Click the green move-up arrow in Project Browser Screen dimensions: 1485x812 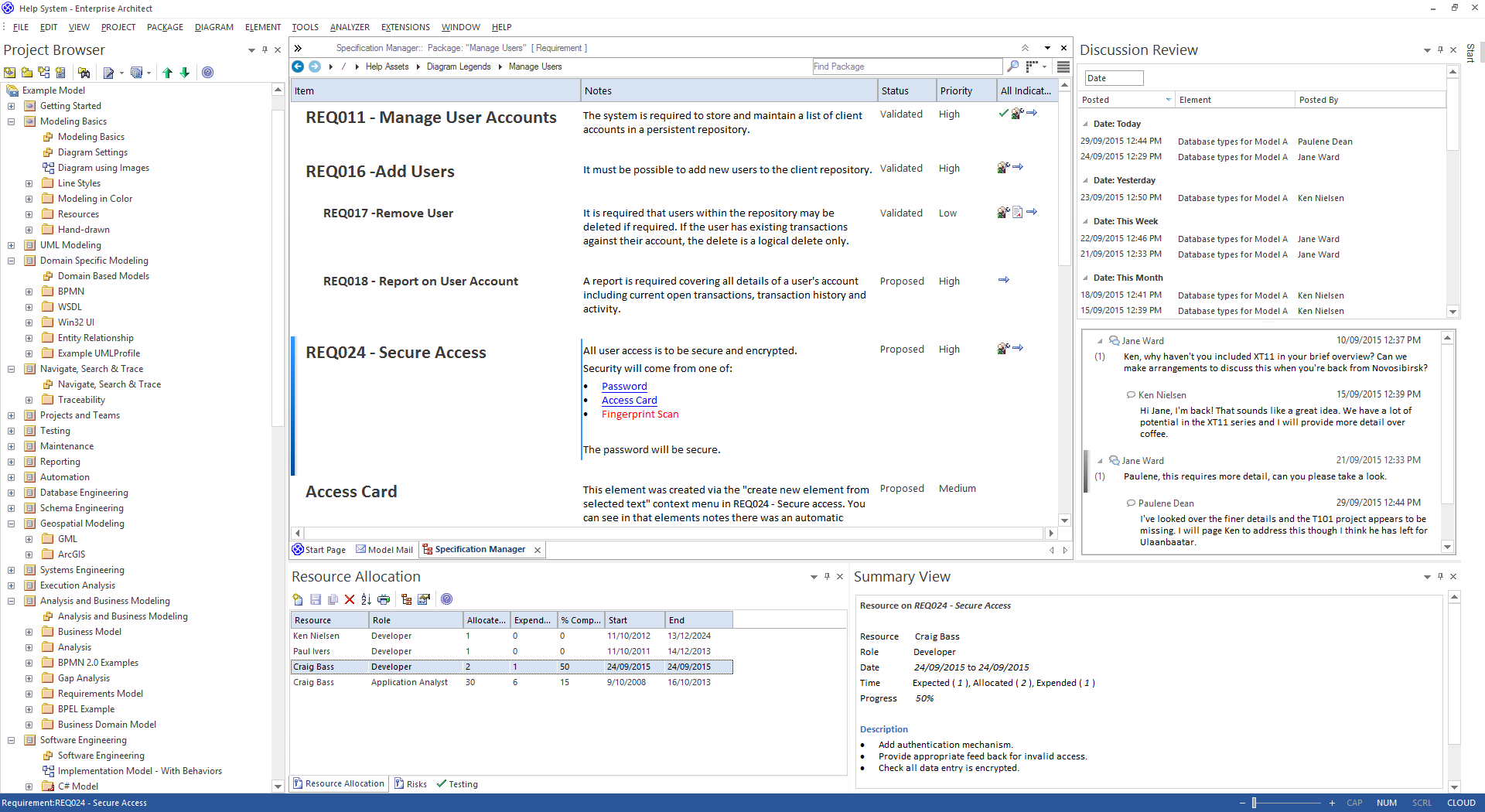pos(167,73)
